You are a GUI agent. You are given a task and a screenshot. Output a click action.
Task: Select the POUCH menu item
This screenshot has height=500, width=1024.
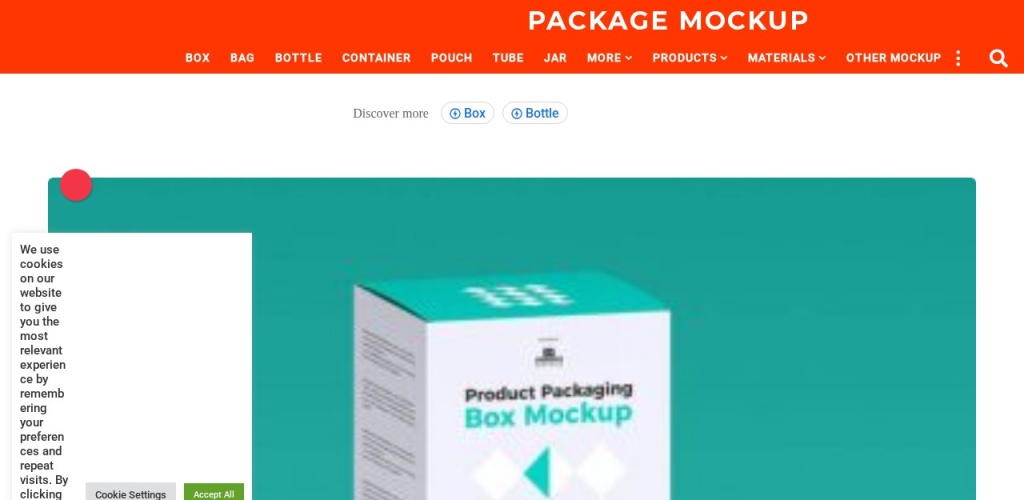[451, 58]
